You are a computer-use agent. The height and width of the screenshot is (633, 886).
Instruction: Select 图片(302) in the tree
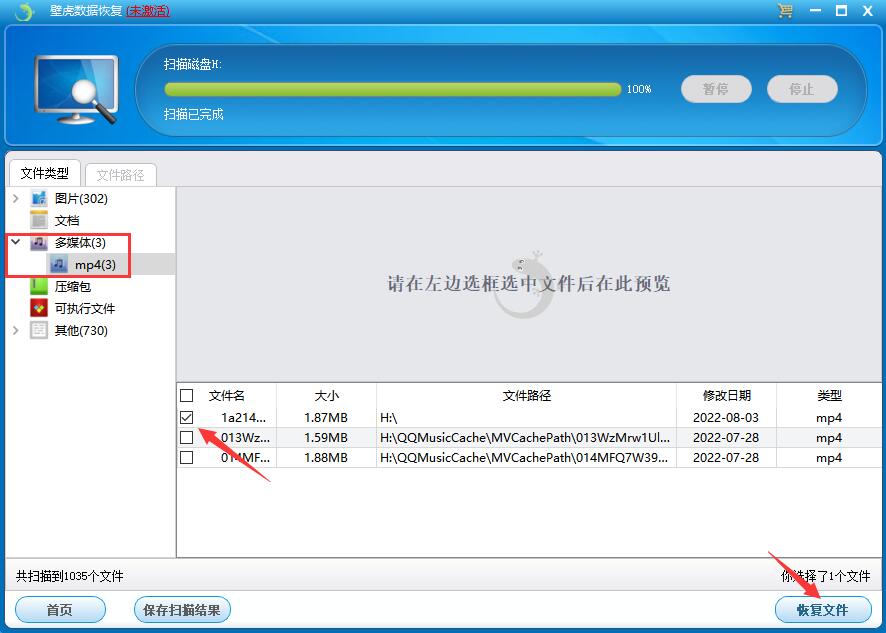click(81, 198)
